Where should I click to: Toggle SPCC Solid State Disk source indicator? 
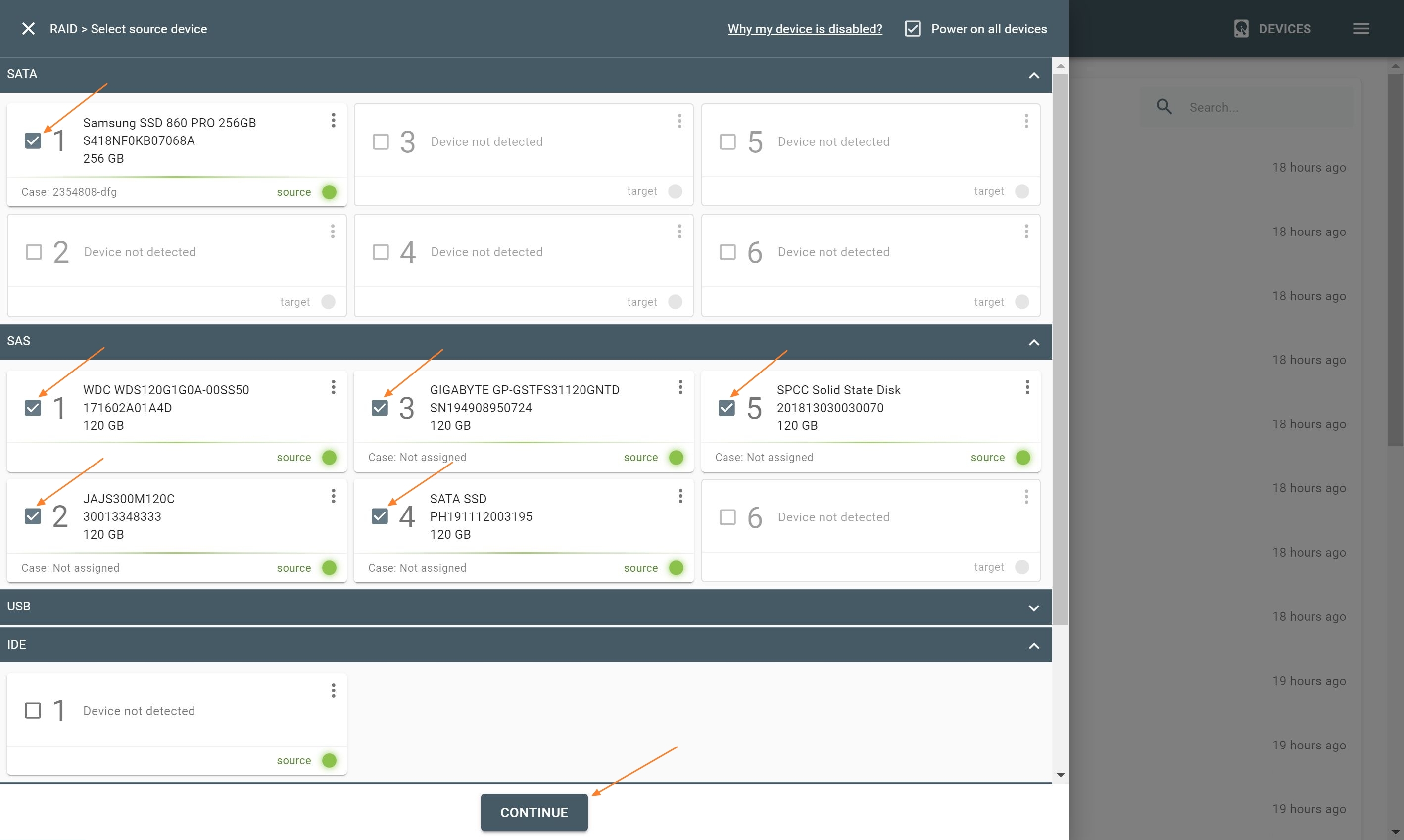(x=1023, y=457)
